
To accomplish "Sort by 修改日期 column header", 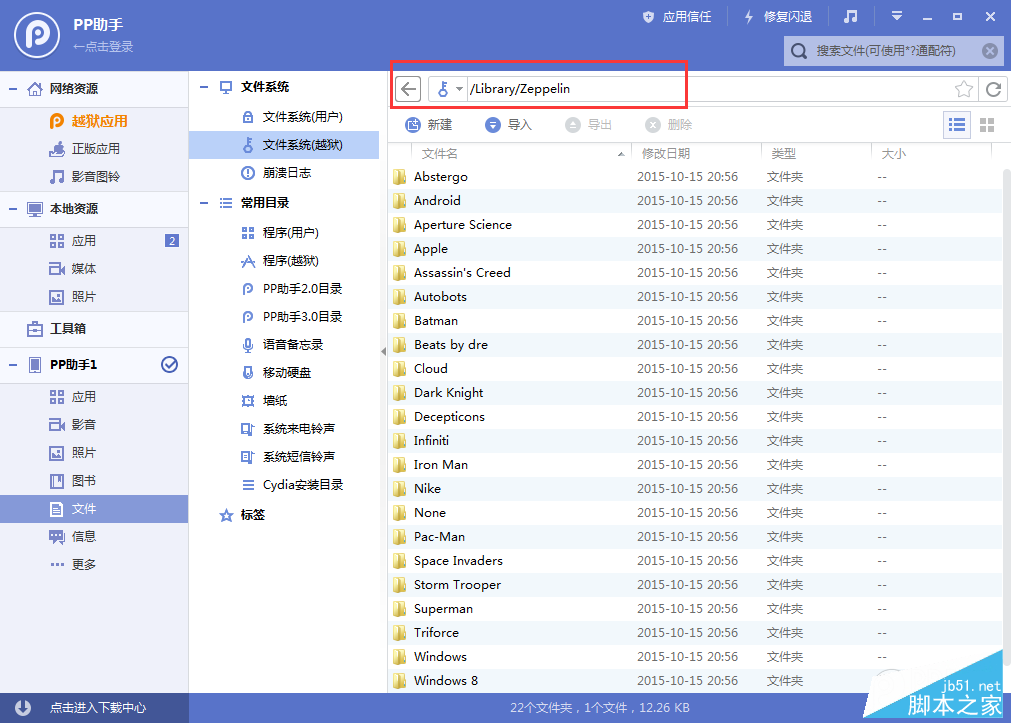I will point(696,154).
